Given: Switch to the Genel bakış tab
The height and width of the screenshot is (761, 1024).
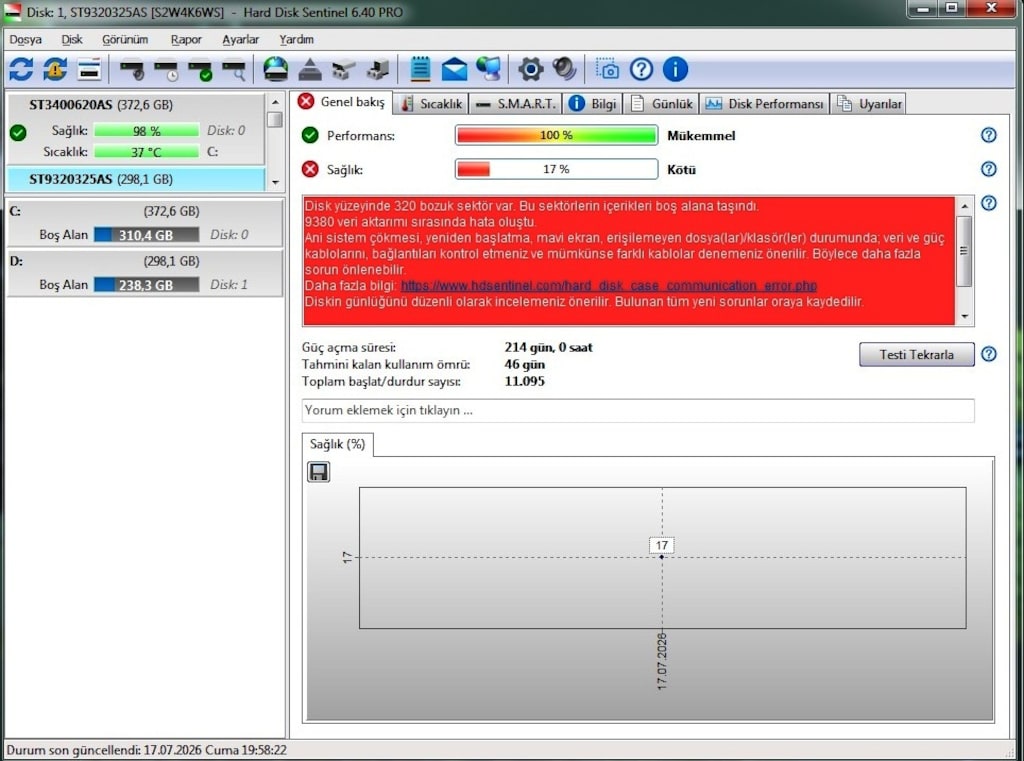Looking at the screenshot, I should [341, 102].
